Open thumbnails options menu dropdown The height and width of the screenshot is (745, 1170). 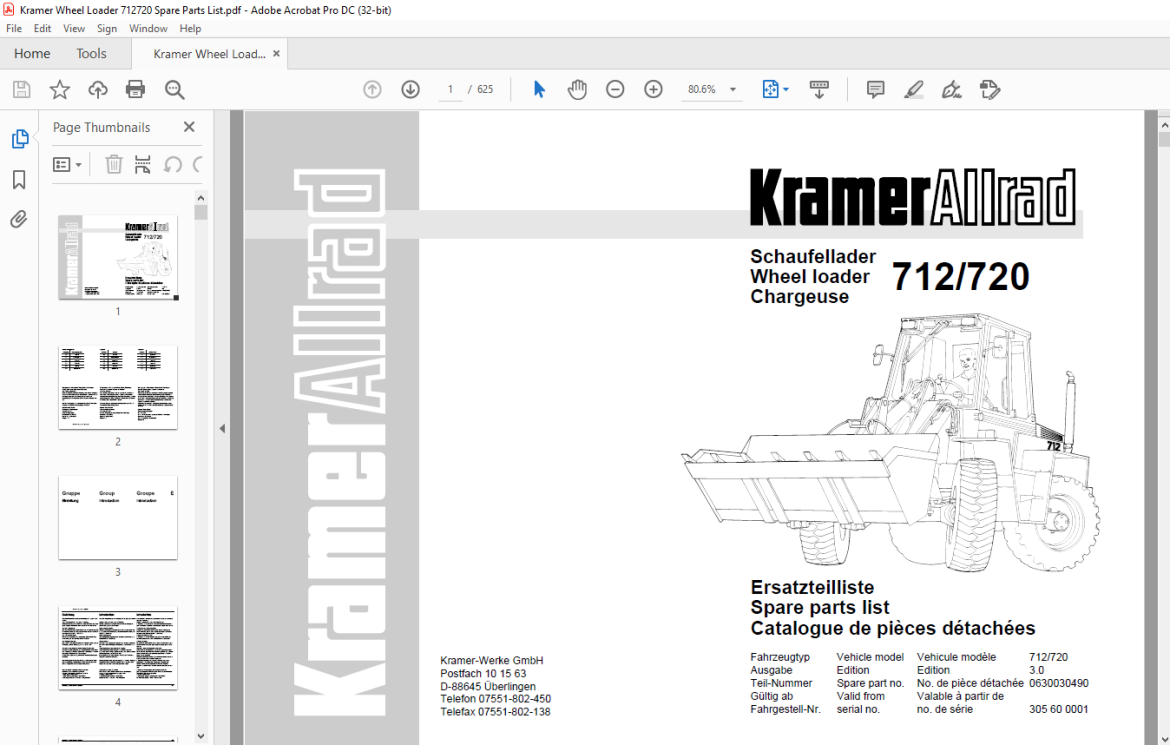pos(67,164)
